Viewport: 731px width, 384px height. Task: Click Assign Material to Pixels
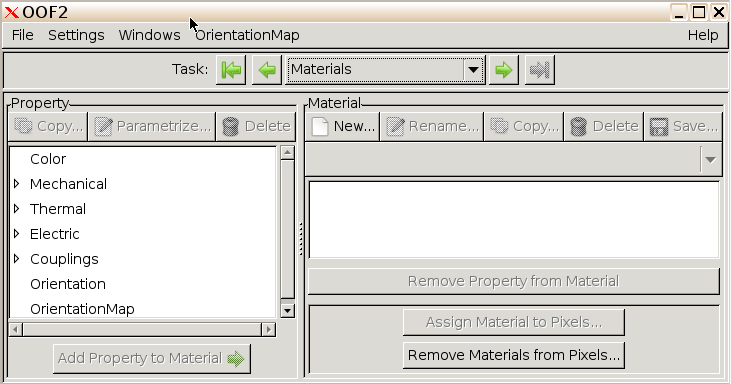514,322
